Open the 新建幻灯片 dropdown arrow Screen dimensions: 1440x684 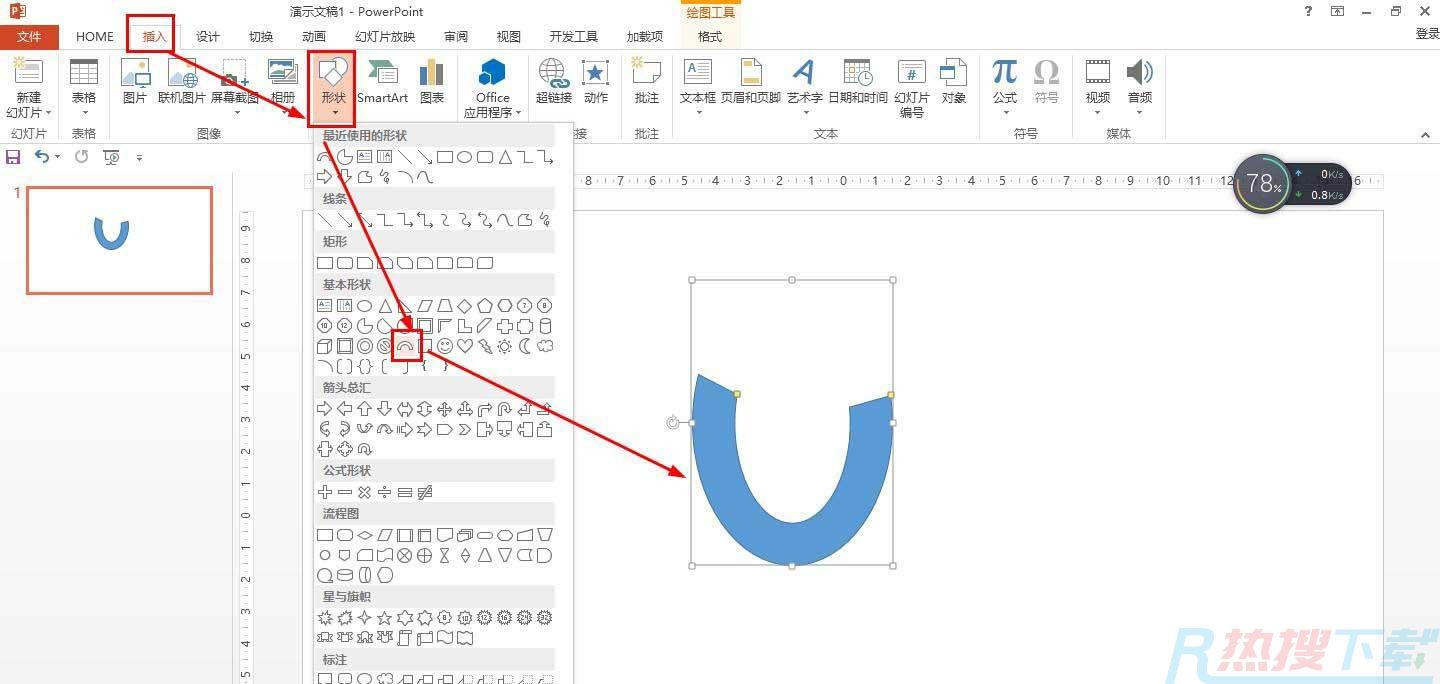[x=28, y=113]
